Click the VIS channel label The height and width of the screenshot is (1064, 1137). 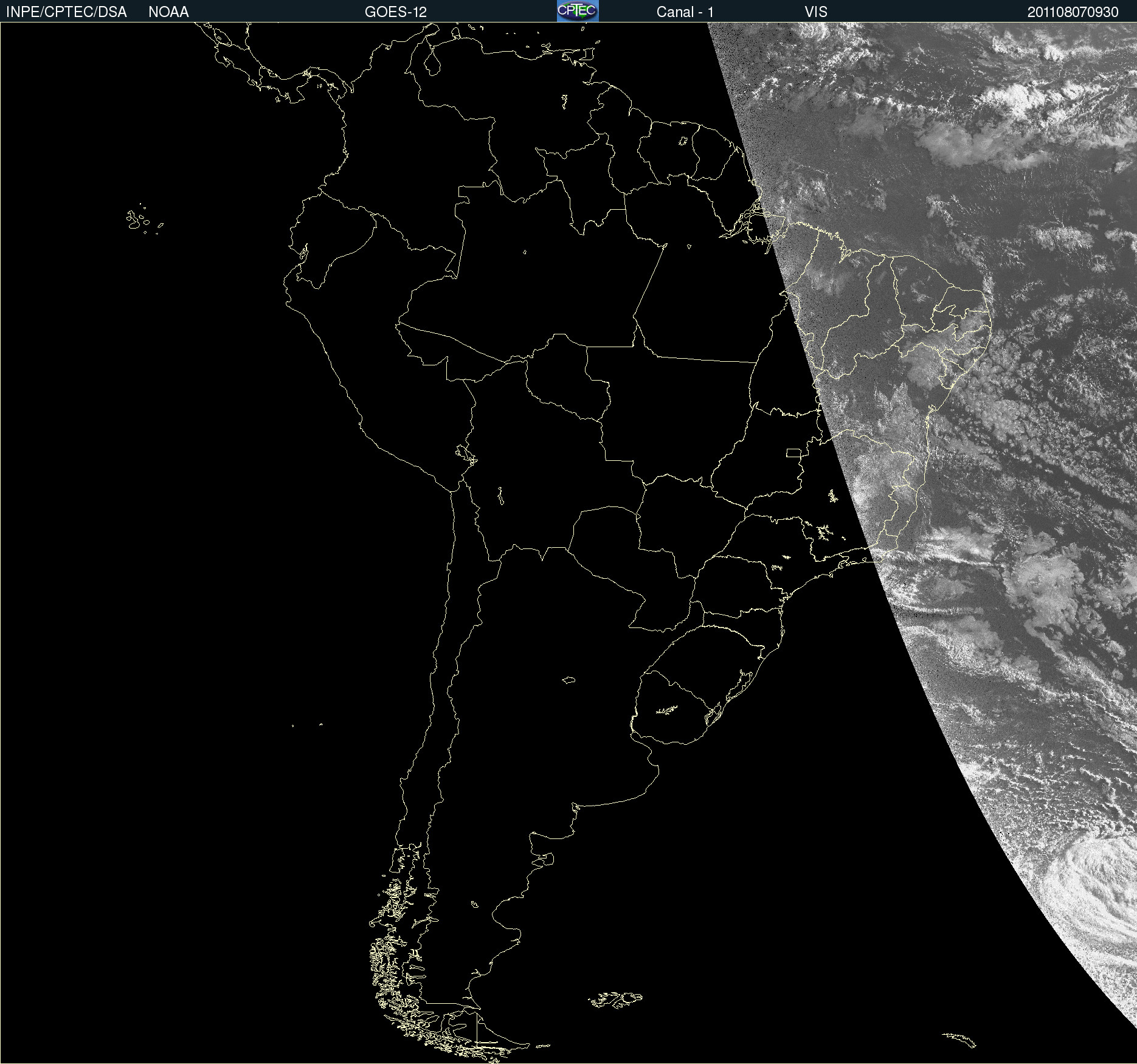pos(816,12)
